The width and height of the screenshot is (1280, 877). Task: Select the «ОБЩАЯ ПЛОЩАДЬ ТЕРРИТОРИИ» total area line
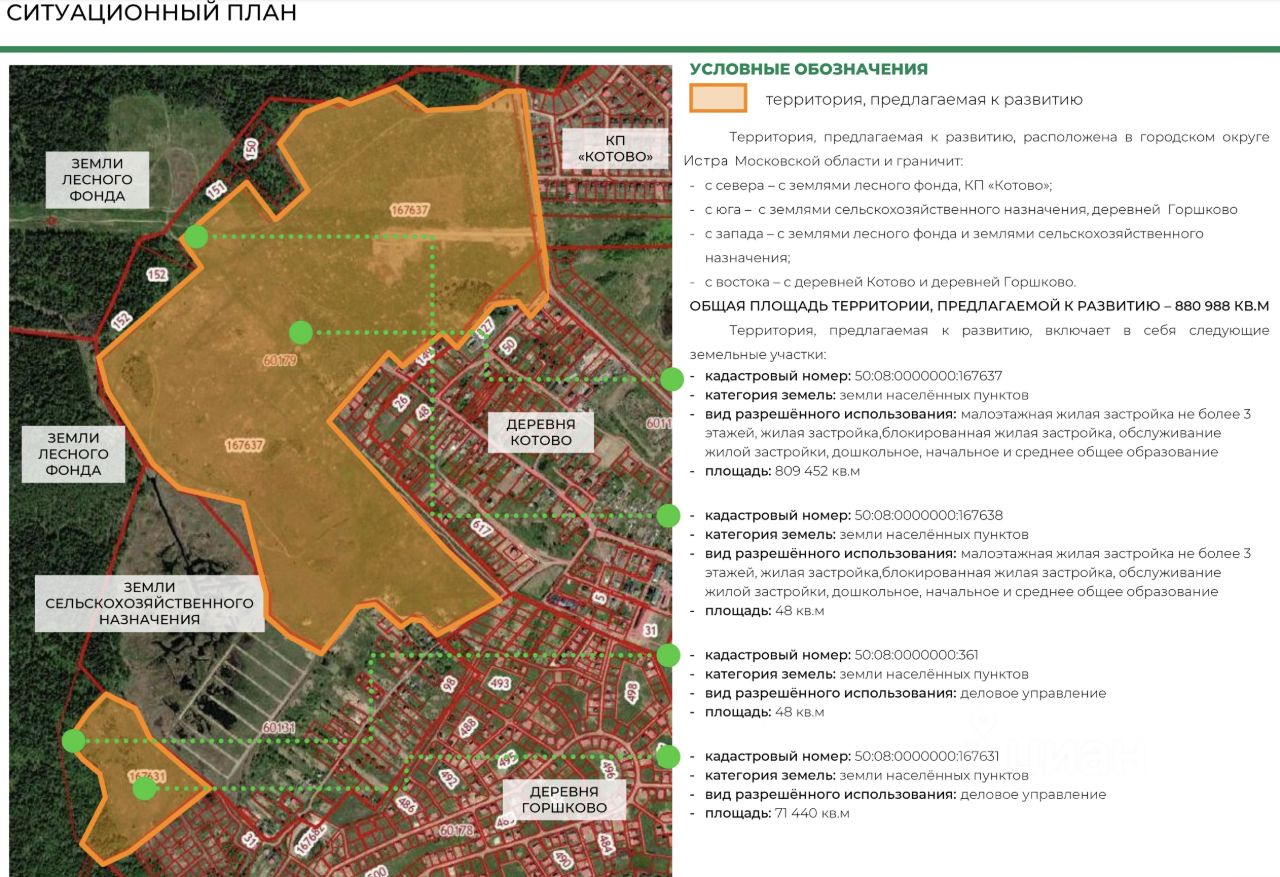[979, 306]
